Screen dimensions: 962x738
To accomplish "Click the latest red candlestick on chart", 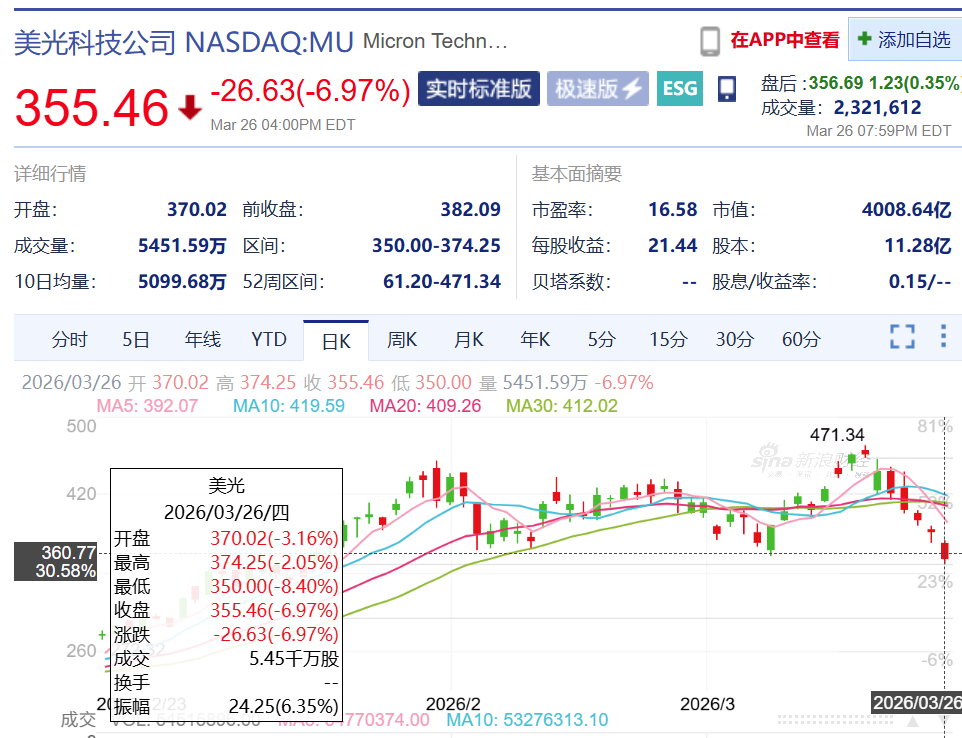I will 945,550.
